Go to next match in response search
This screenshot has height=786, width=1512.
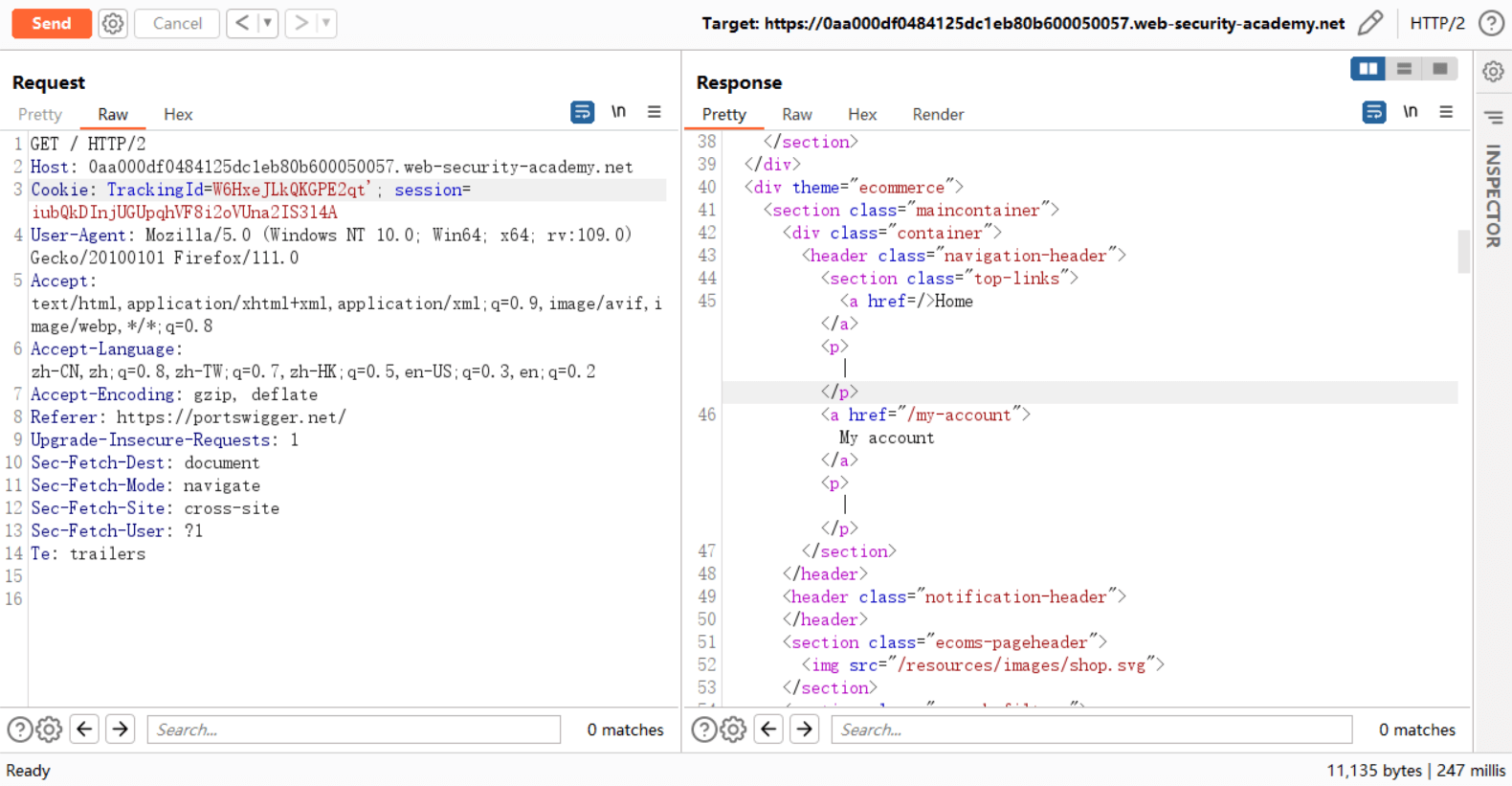pyautogui.click(x=805, y=730)
